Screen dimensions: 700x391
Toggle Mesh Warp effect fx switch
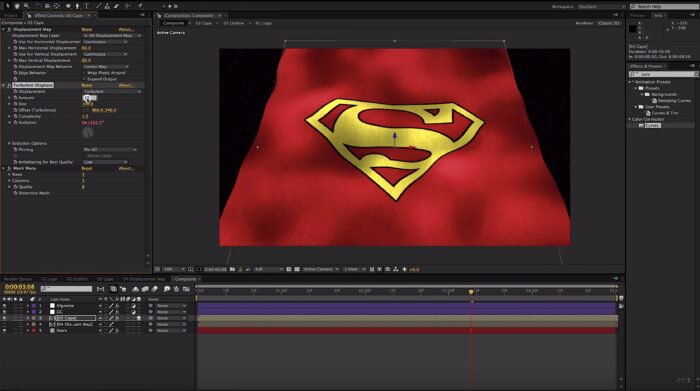(x=9, y=168)
